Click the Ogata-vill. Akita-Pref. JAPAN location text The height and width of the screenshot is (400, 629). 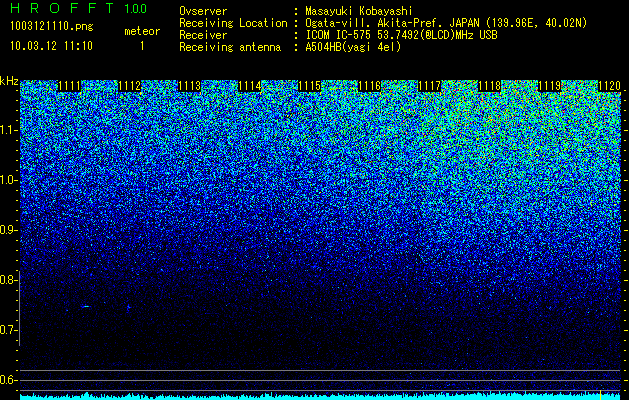tap(446, 24)
